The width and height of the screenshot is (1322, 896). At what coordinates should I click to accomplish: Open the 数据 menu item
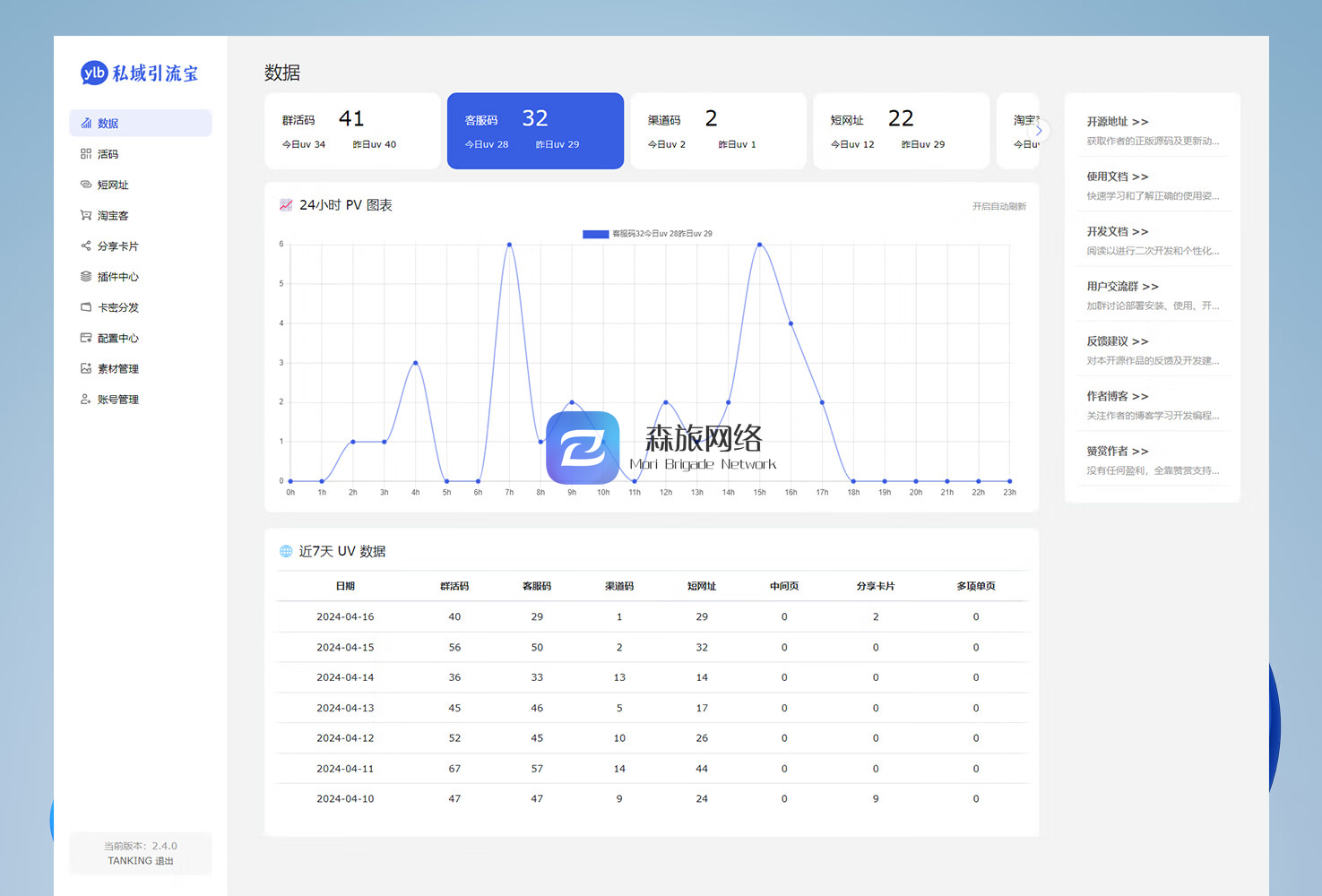(x=141, y=123)
